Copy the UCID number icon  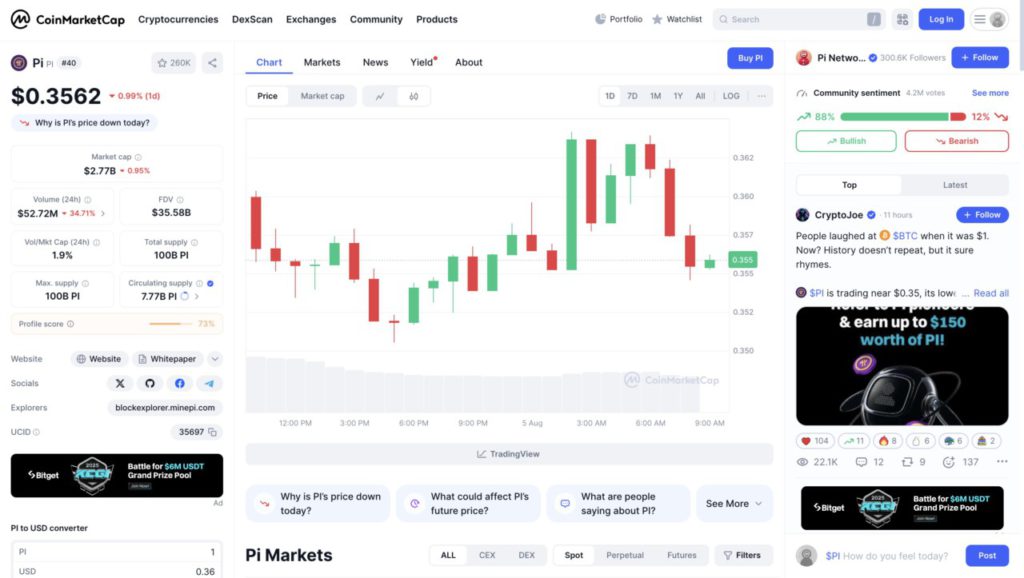215,432
